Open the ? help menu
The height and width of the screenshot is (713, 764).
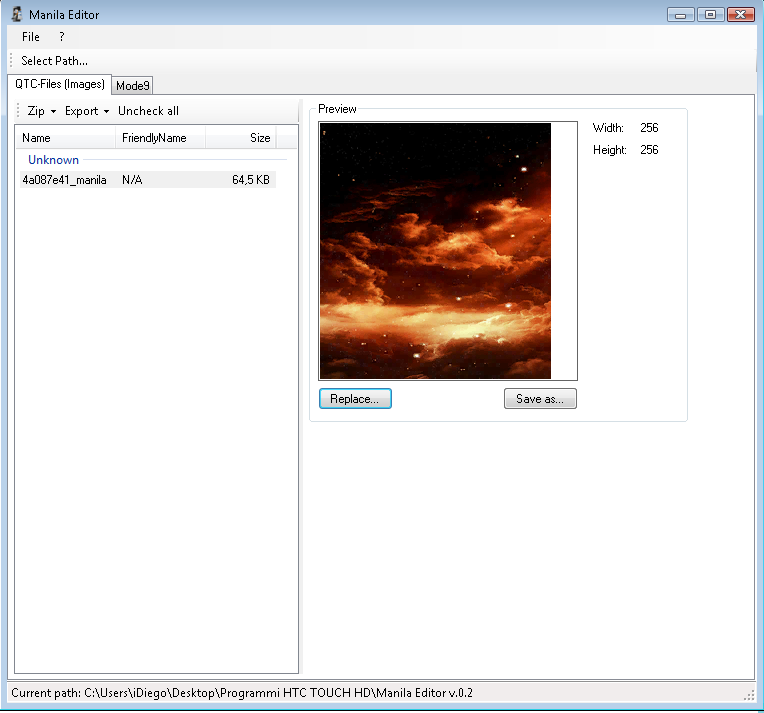(x=61, y=37)
